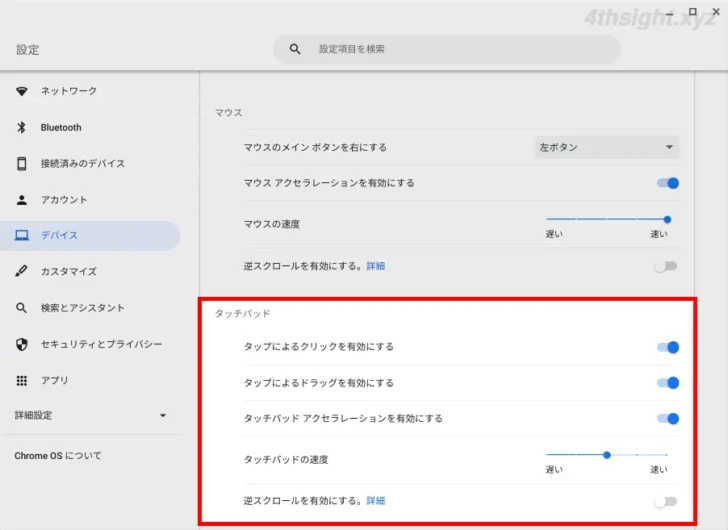Open アプリ section
Viewport: 728px width, 530px height.
pyautogui.click(x=90, y=381)
